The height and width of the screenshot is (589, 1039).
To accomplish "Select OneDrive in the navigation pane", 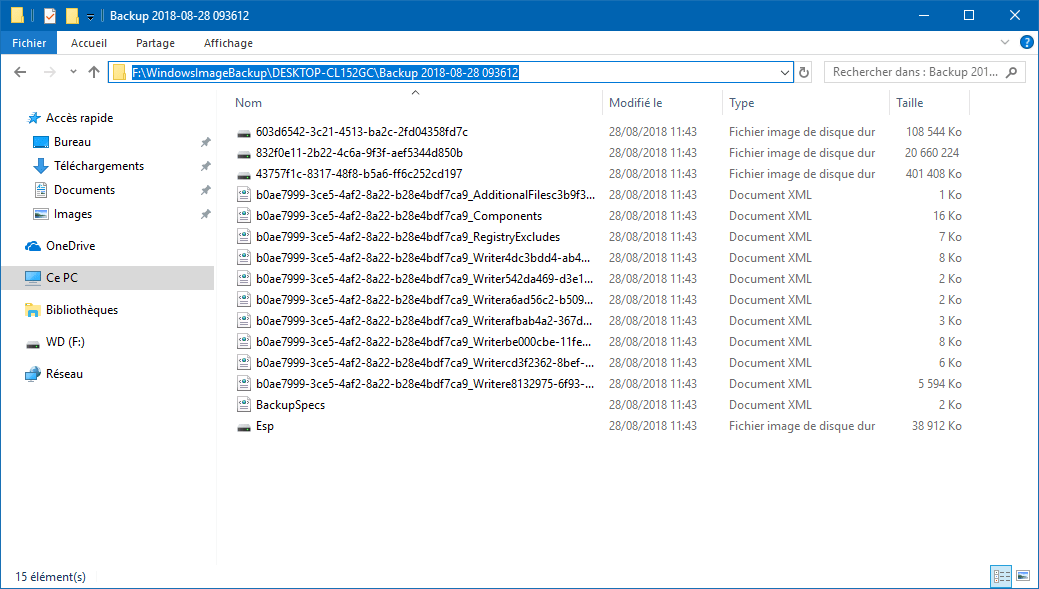I will [x=70, y=246].
